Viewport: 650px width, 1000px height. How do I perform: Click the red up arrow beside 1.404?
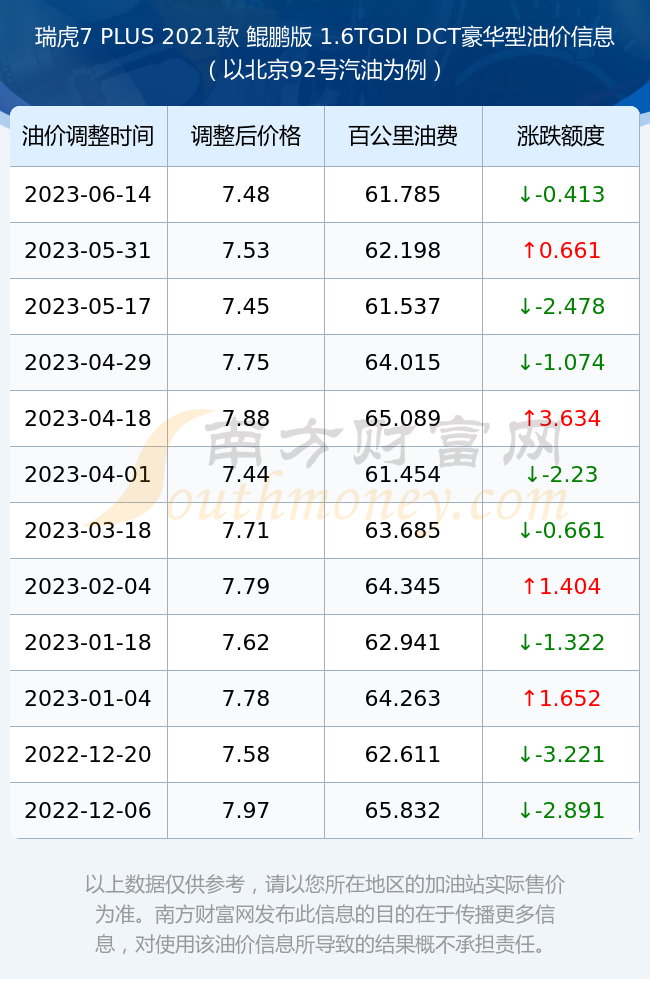[x=529, y=586]
